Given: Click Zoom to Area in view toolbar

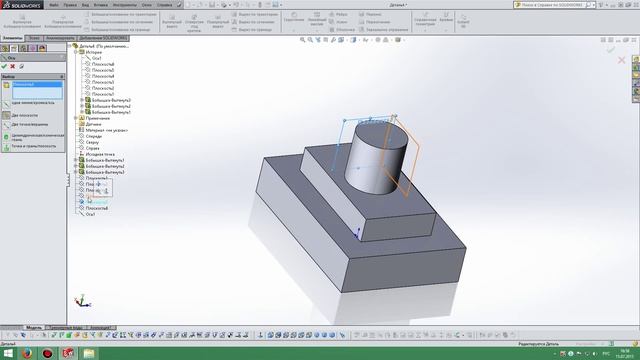Looking at the screenshot, I should 310,40.
